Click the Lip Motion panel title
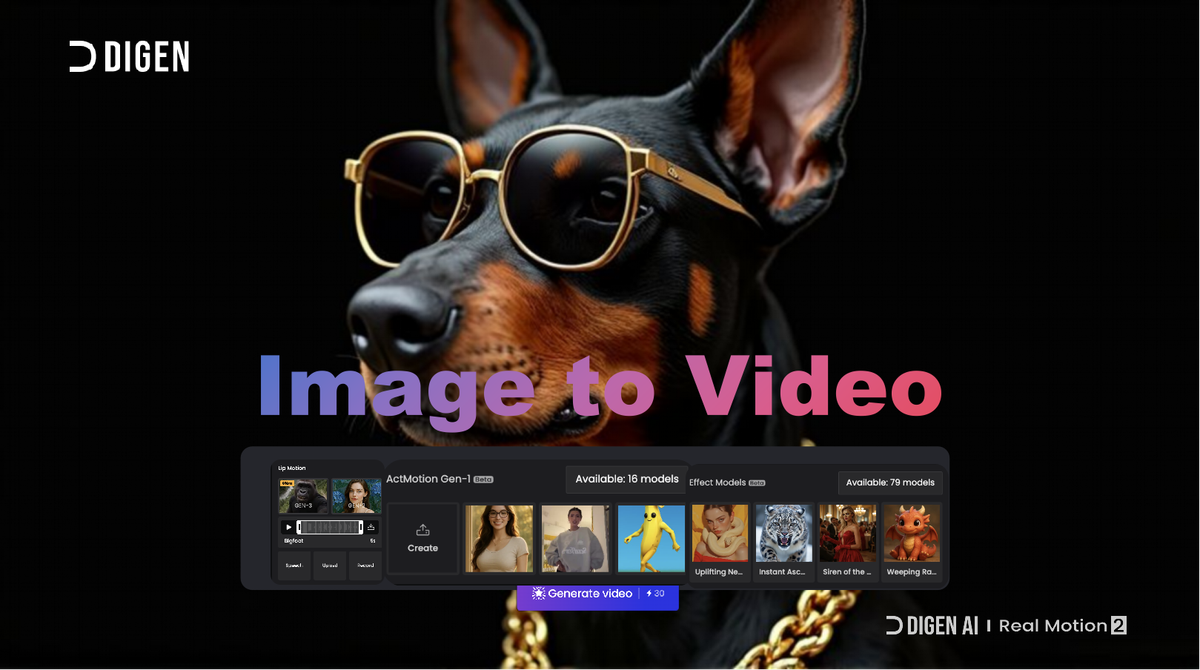Viewport: 1200px width, 670px height. [x=292, y=468]
